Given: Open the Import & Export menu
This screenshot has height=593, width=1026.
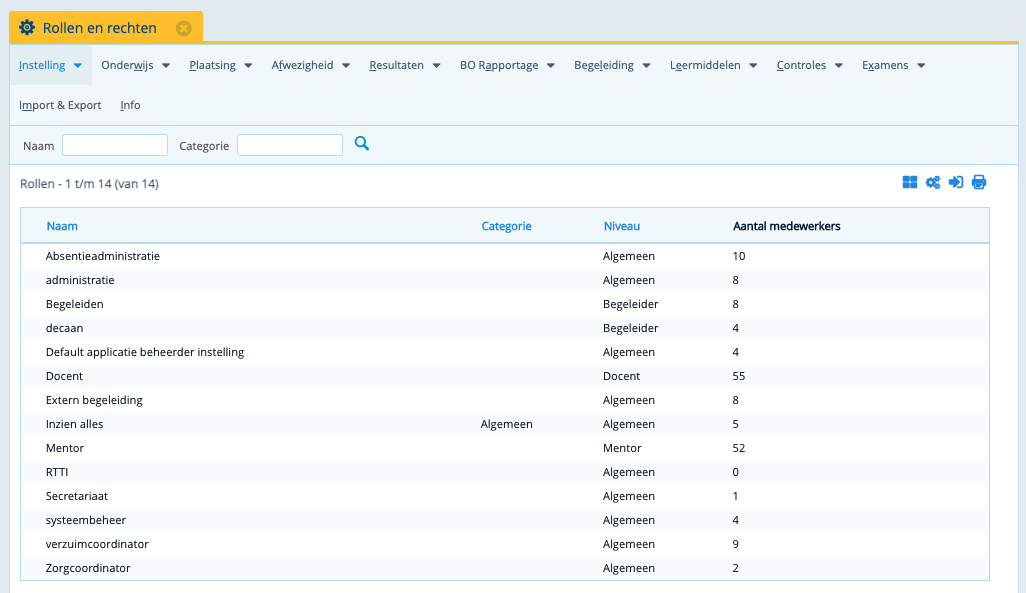Looking at the screenshot, I should [x=60, y=105].
